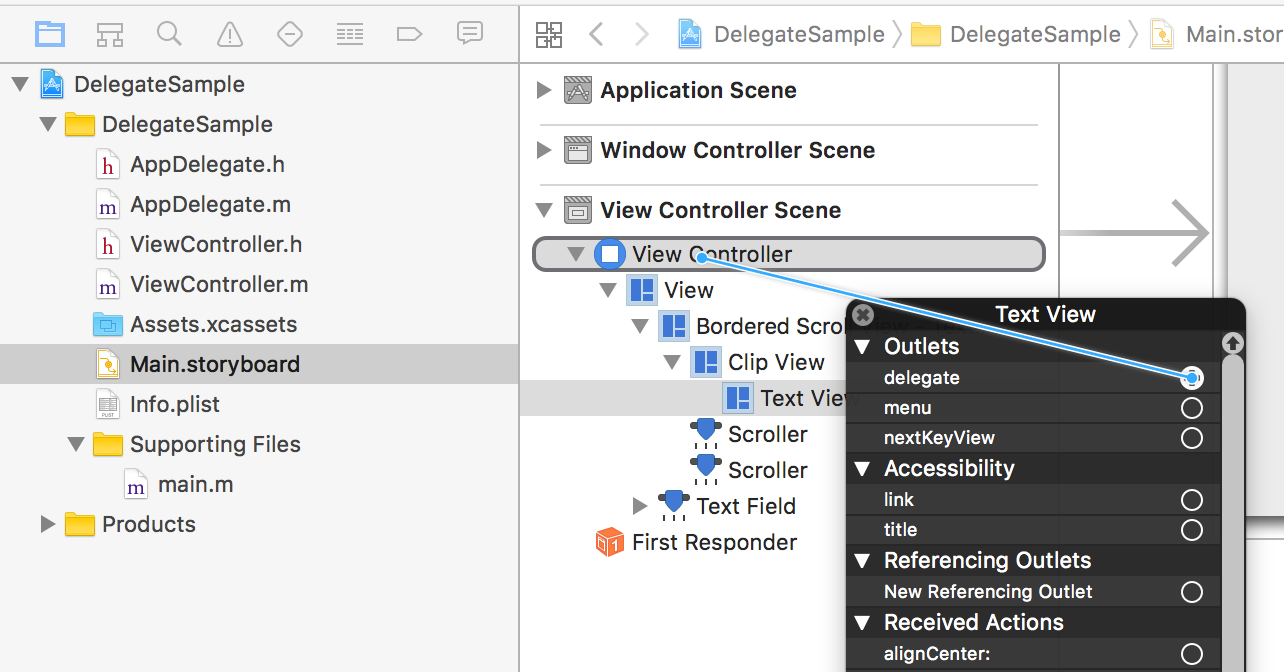
Task: Click the related items grid icon
Action: pyautogui.click(x=549, y=34)
